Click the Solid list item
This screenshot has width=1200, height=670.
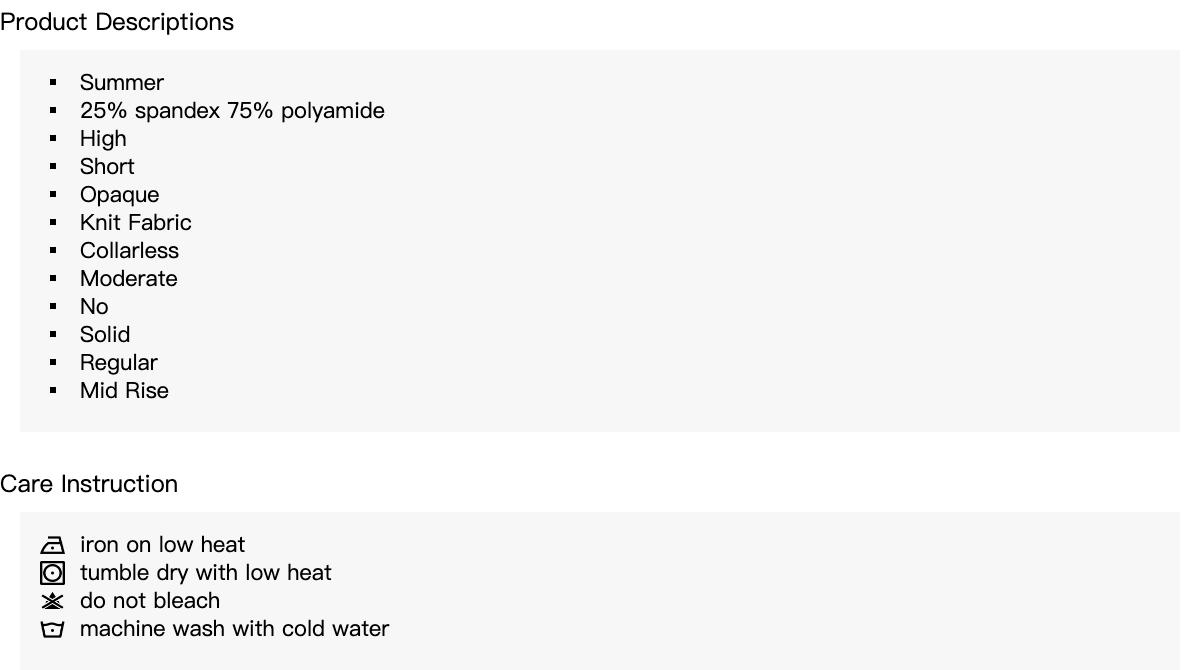tap(105, 335)
